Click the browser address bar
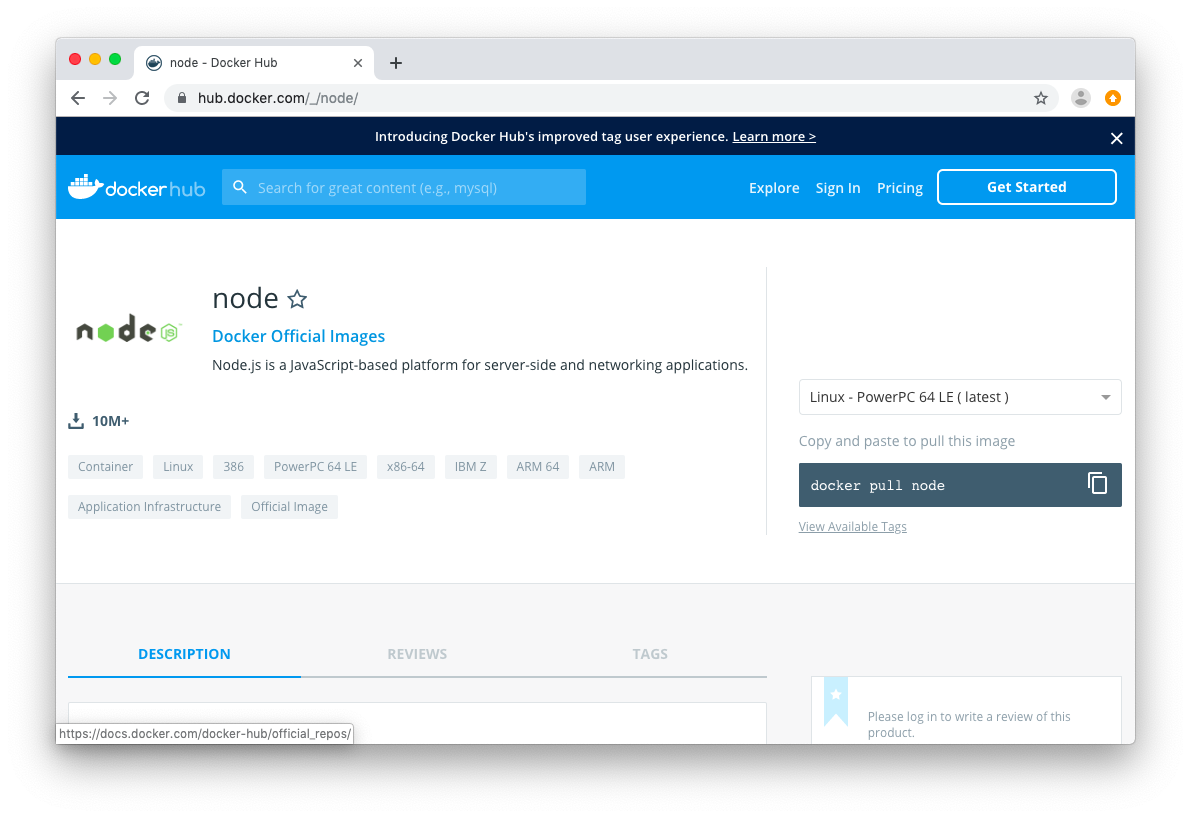Screen dimensions: 1191x818 point(611,98)
